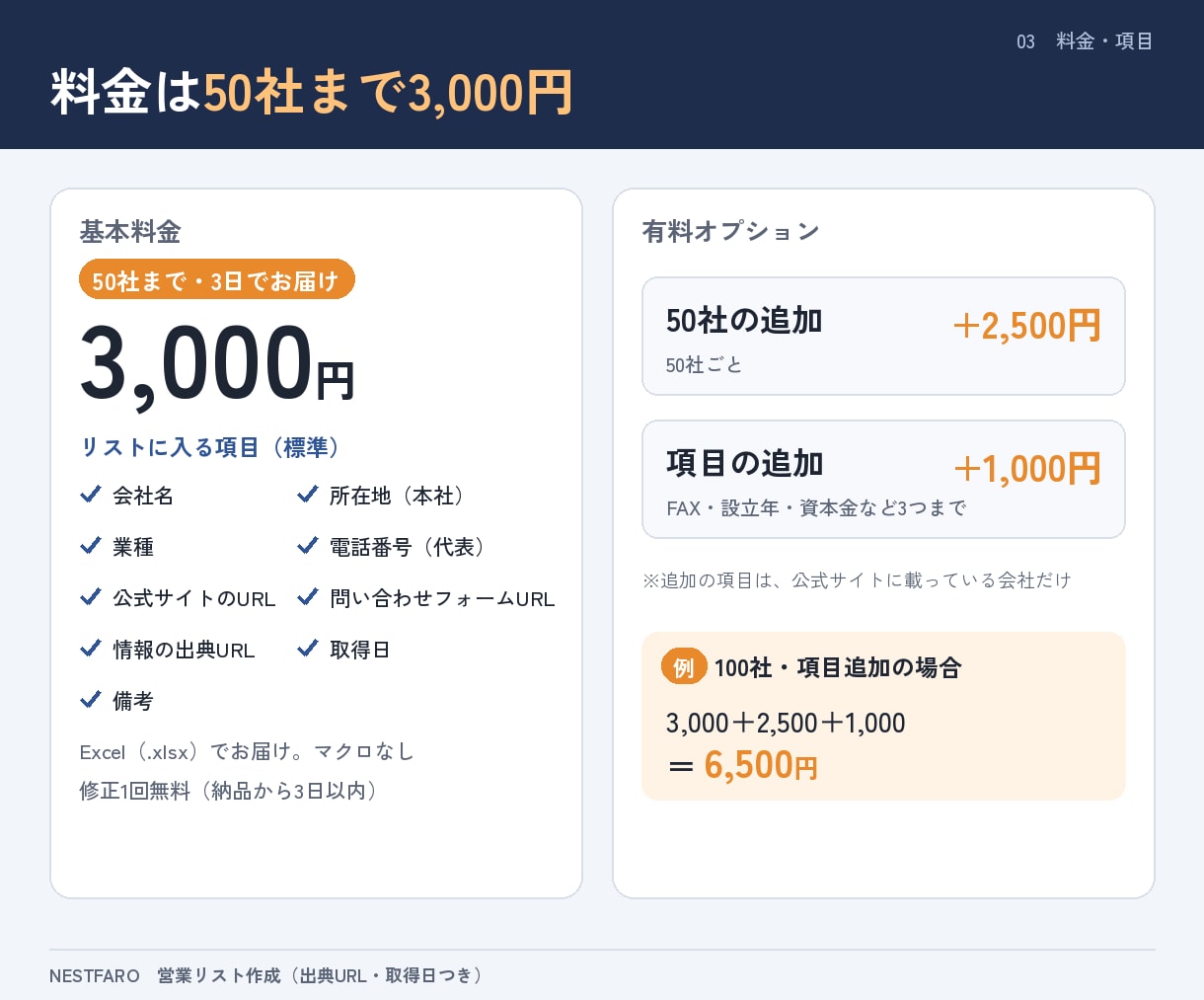Image resolution: width=1204 pixels, height=1000 pixels.
Task: Click the 有料オプション heading
Action: coord(731,232)
